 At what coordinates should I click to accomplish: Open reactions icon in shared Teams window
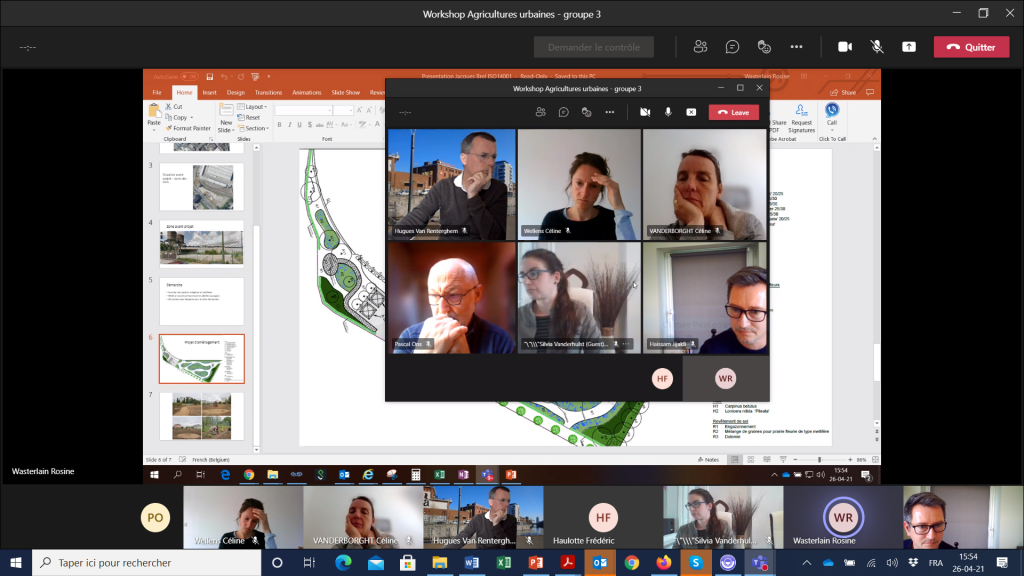586,112
